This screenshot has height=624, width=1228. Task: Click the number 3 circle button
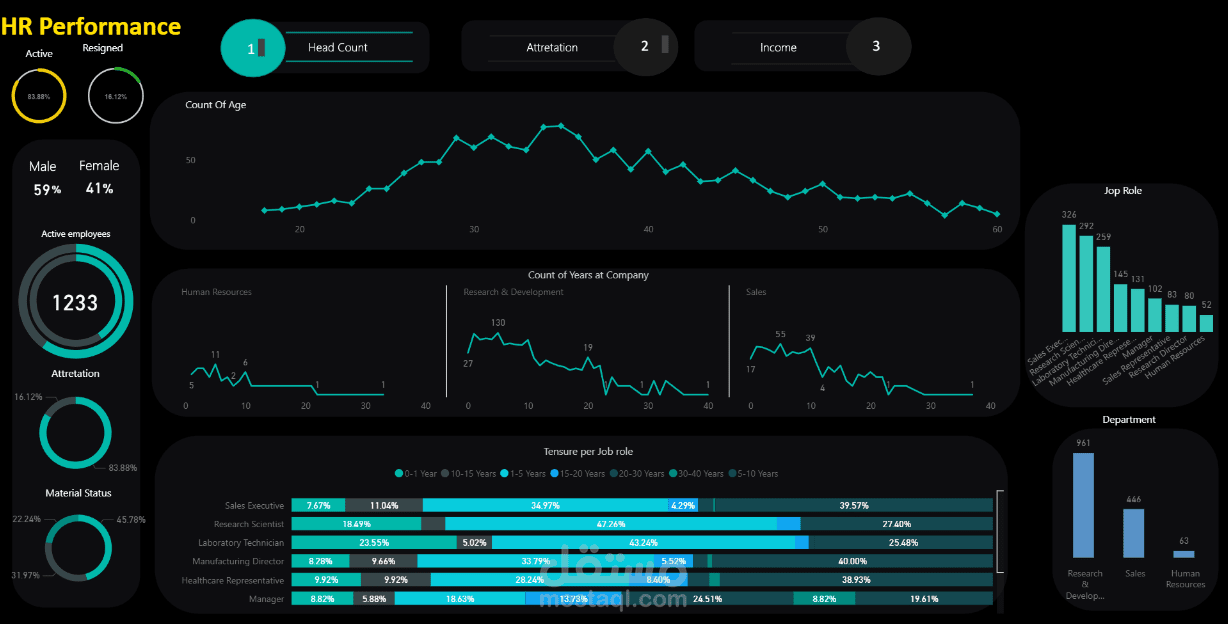click(877, 46)
